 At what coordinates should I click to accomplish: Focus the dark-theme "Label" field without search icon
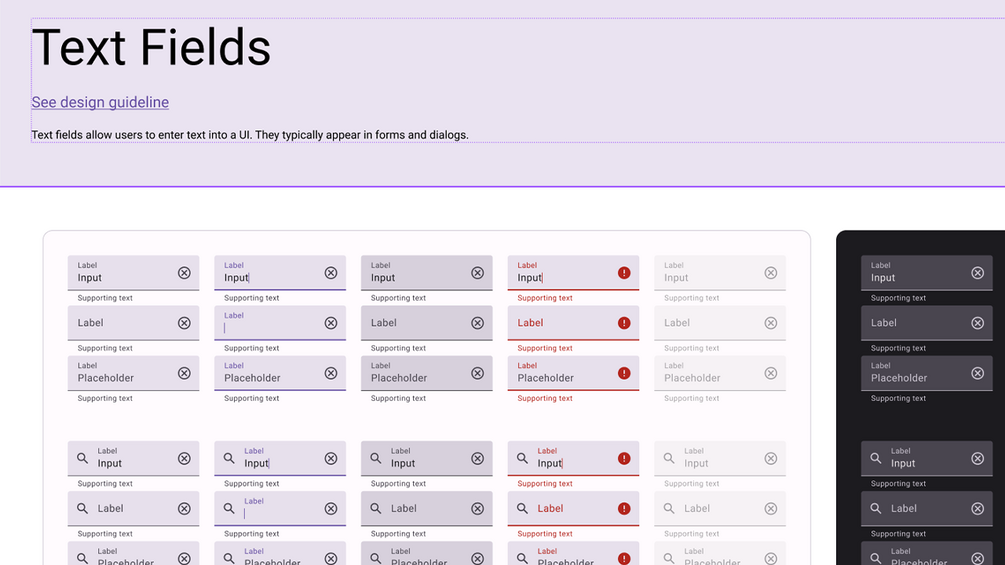915,323
